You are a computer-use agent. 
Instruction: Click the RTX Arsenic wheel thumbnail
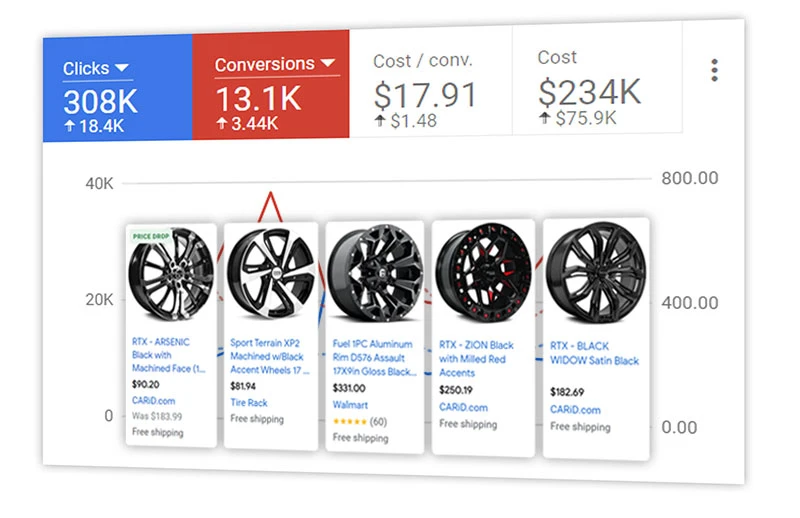coord(171,276)
